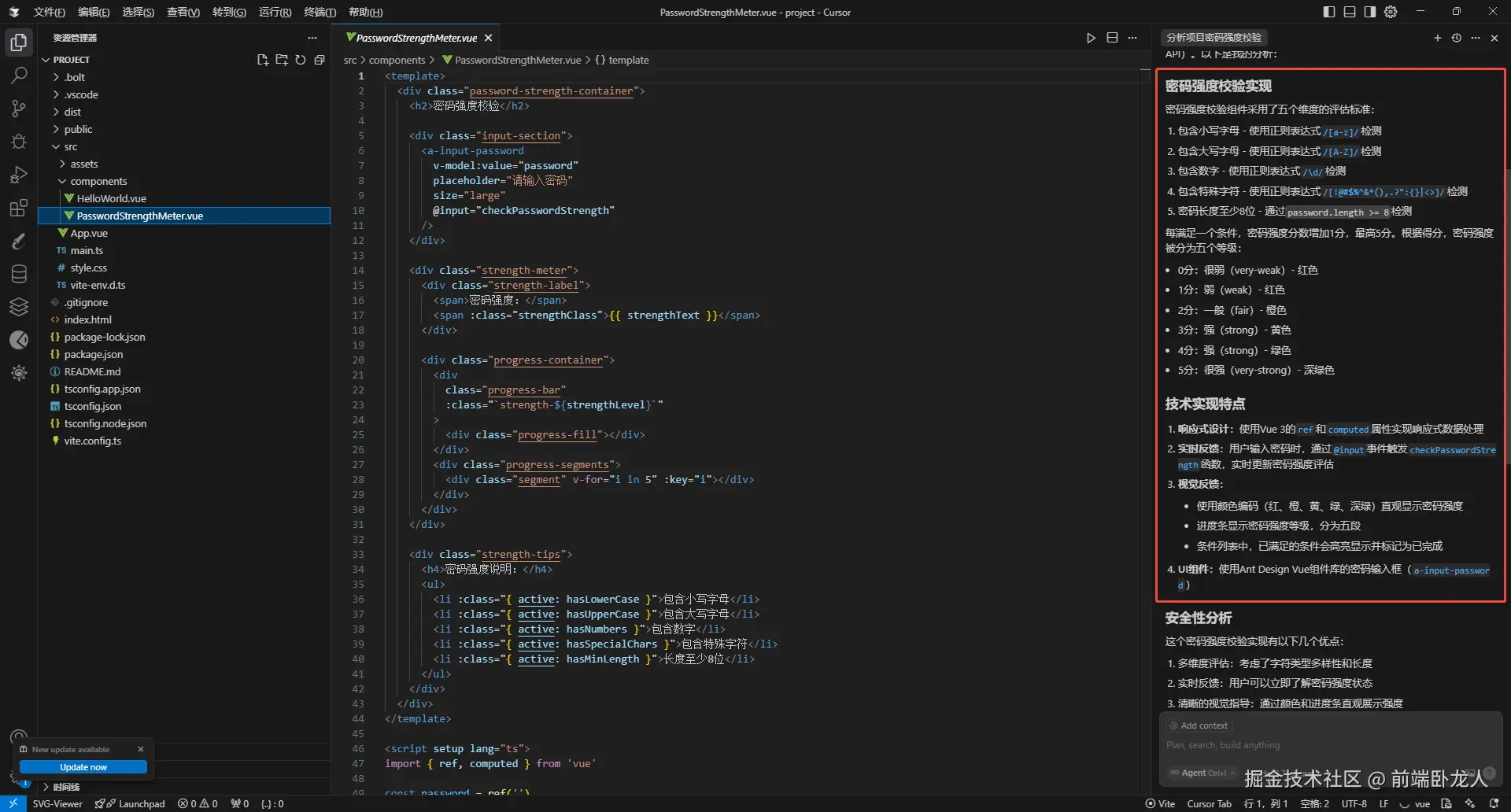Open the explorer panel's more actions menu
This screenshot has height=812, width=1511.
point(312,38)
